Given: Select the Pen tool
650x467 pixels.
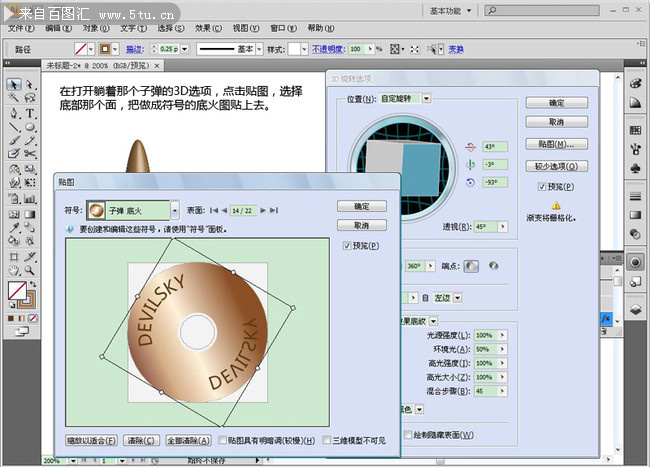Looking at the screenshot, I should 14,114.
